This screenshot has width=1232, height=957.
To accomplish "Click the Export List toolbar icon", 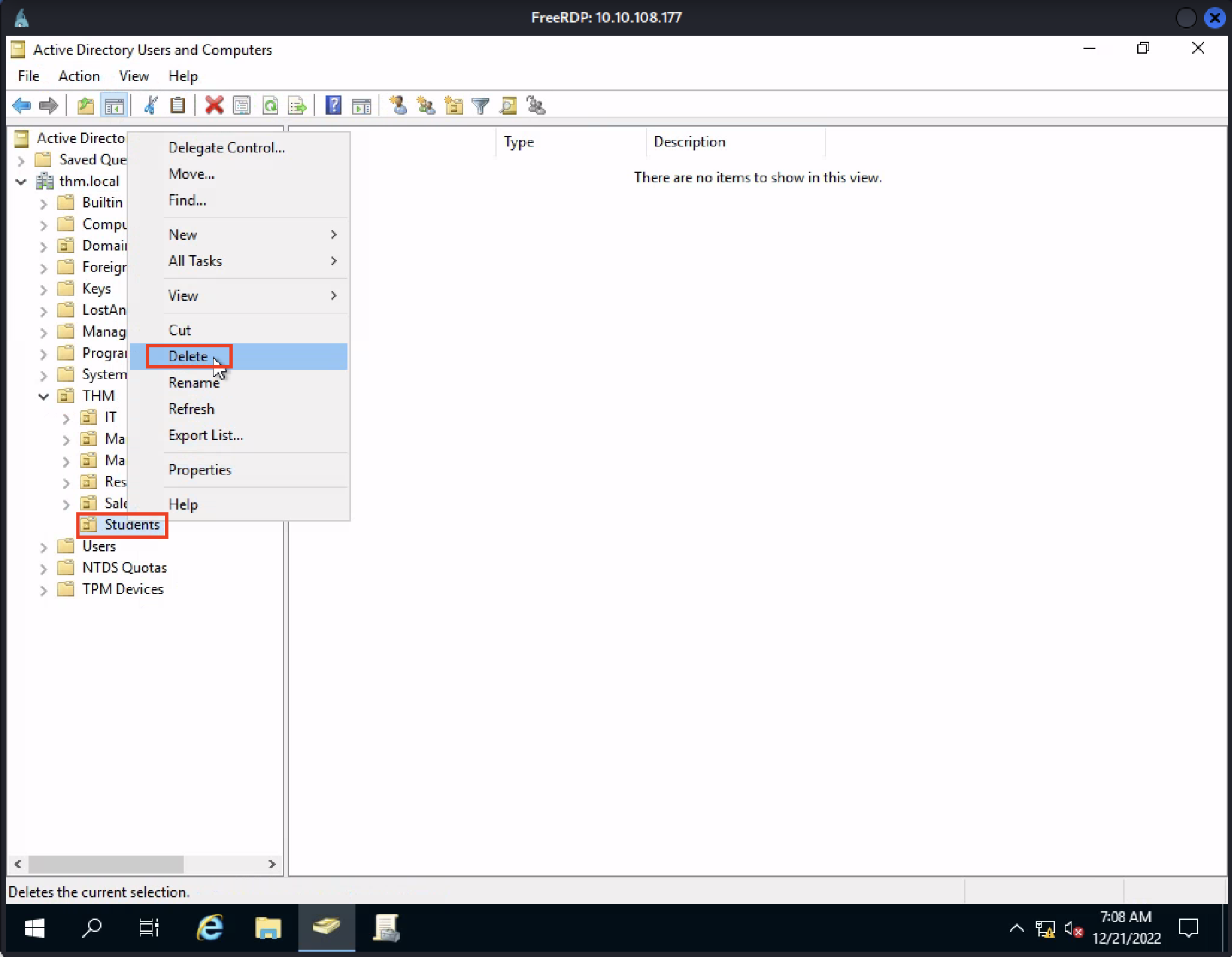I will [x=297, y=105].
